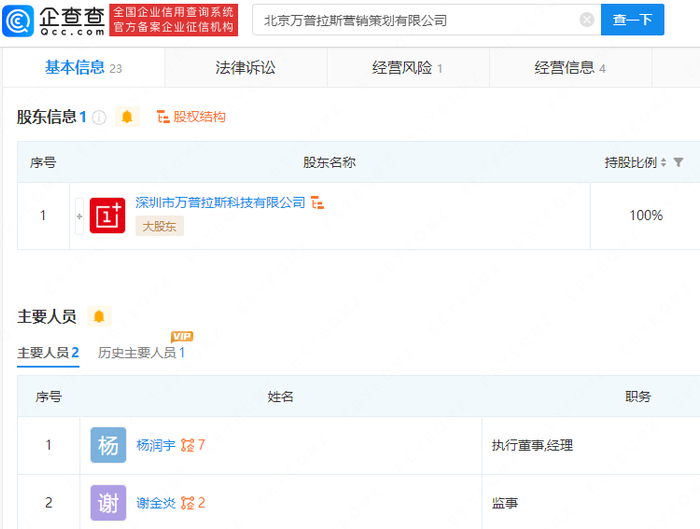The image size is (700, 529).
Task: Open 股权结构 link
Action: pos(199,117)
